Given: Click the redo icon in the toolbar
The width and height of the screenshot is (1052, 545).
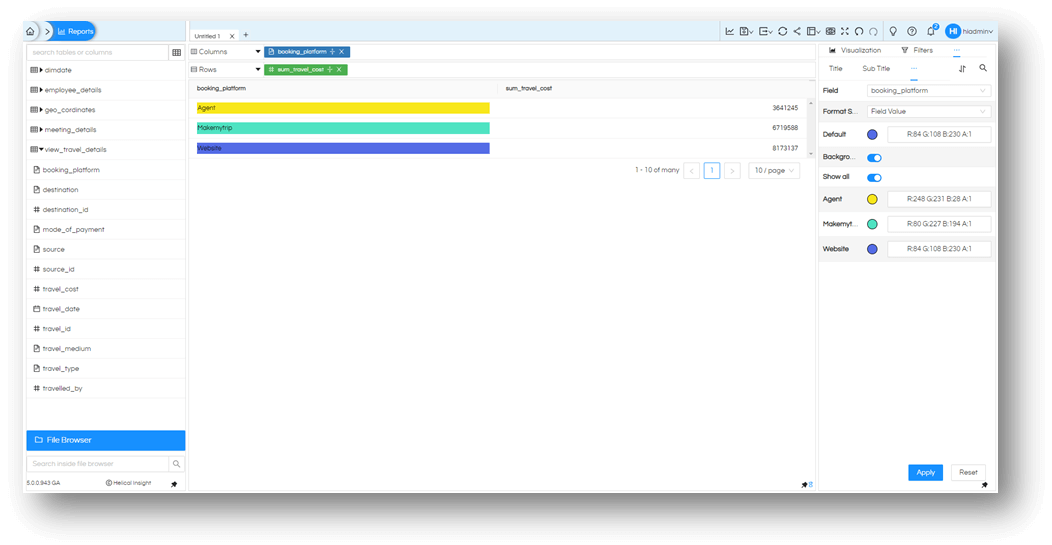Looking at the screenshot, I should pos(874,32).
